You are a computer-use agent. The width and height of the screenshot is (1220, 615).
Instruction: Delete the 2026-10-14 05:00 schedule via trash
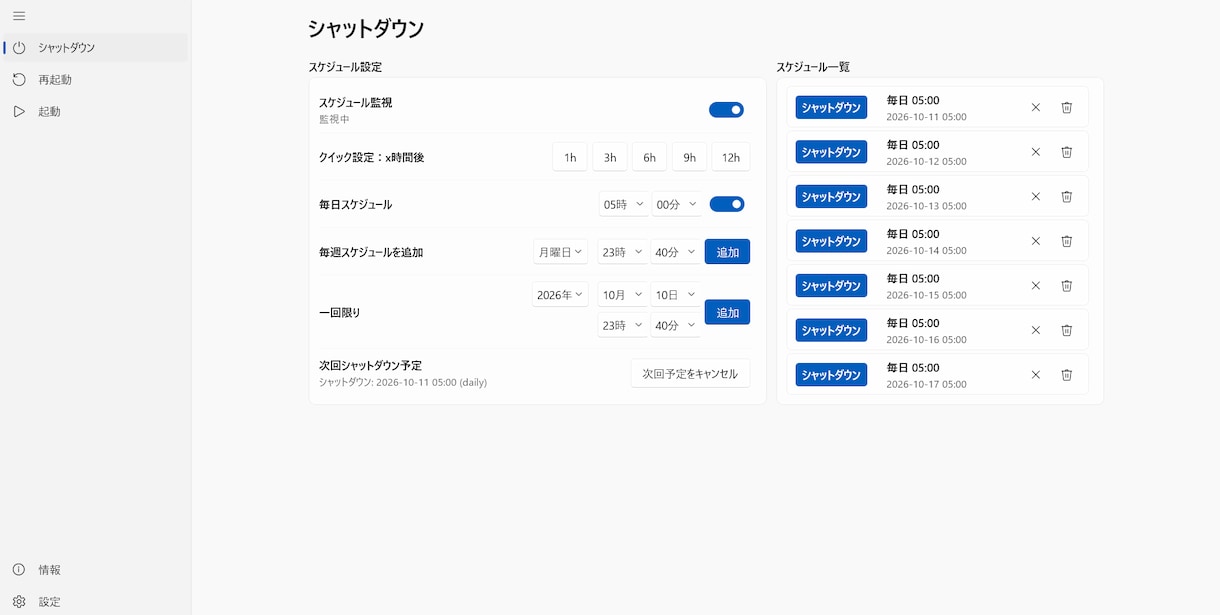(x=1067, y=241)
